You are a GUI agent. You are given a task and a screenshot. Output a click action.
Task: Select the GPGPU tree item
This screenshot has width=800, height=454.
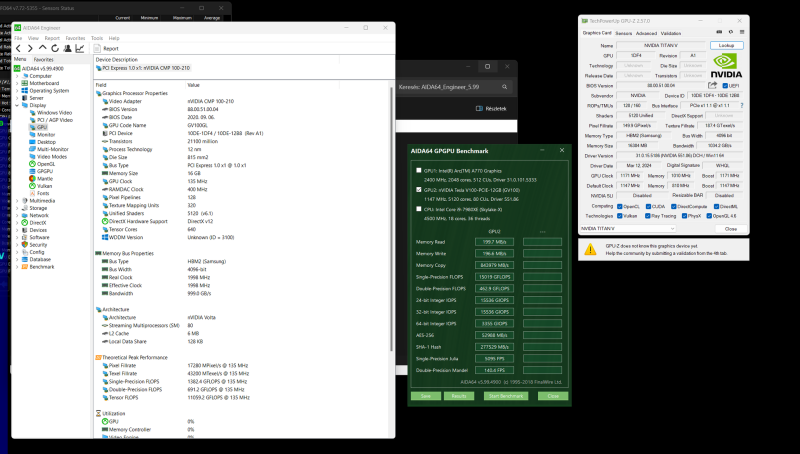pos(45,171)
